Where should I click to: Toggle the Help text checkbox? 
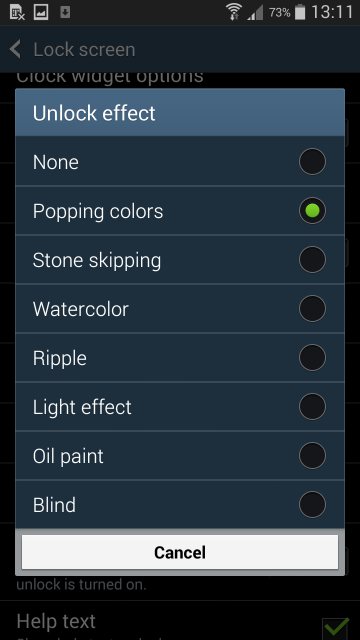[336, 629]
